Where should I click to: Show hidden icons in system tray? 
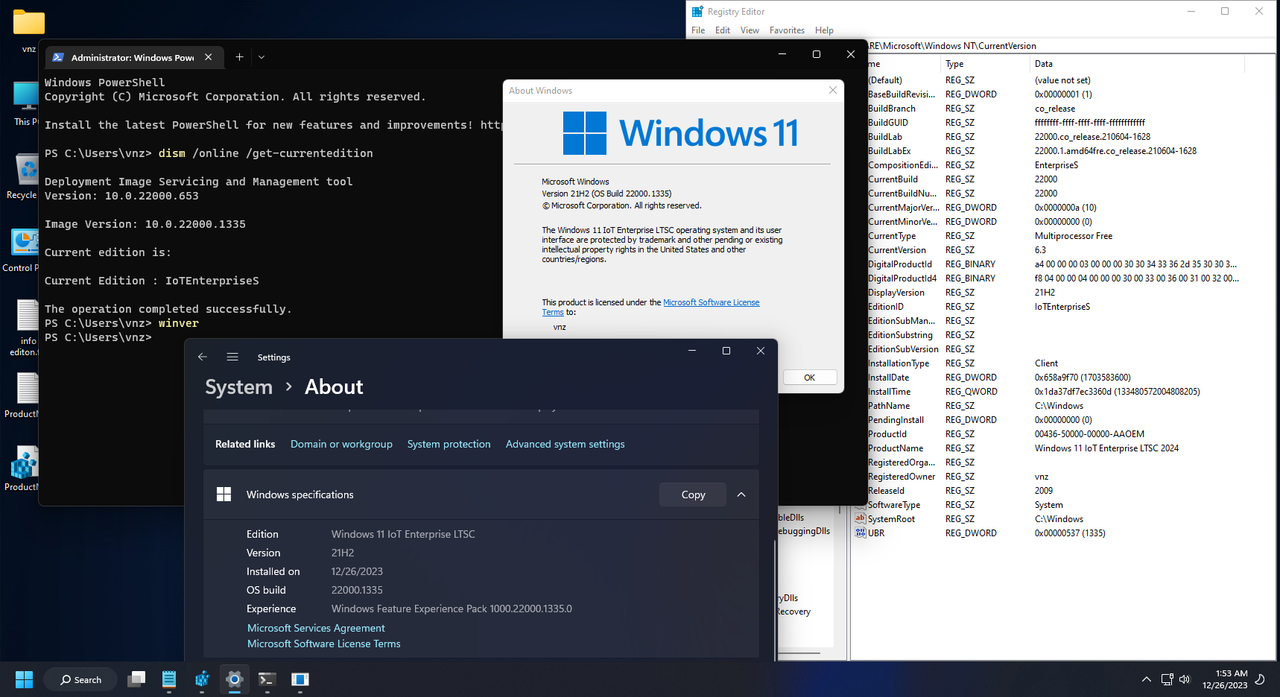point(1147,679)
